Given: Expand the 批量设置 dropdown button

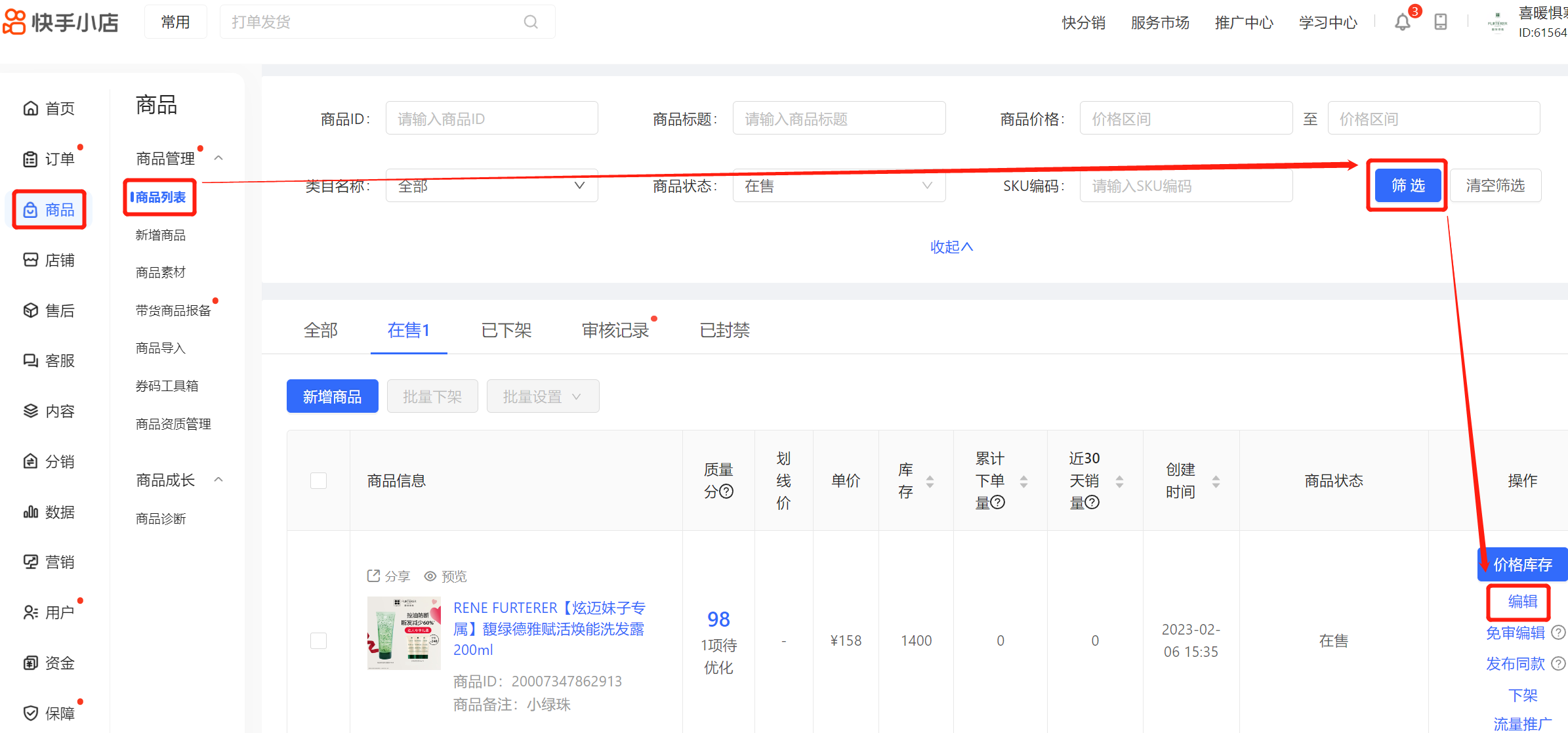Looking at the screenshot, I should (543, 396).
